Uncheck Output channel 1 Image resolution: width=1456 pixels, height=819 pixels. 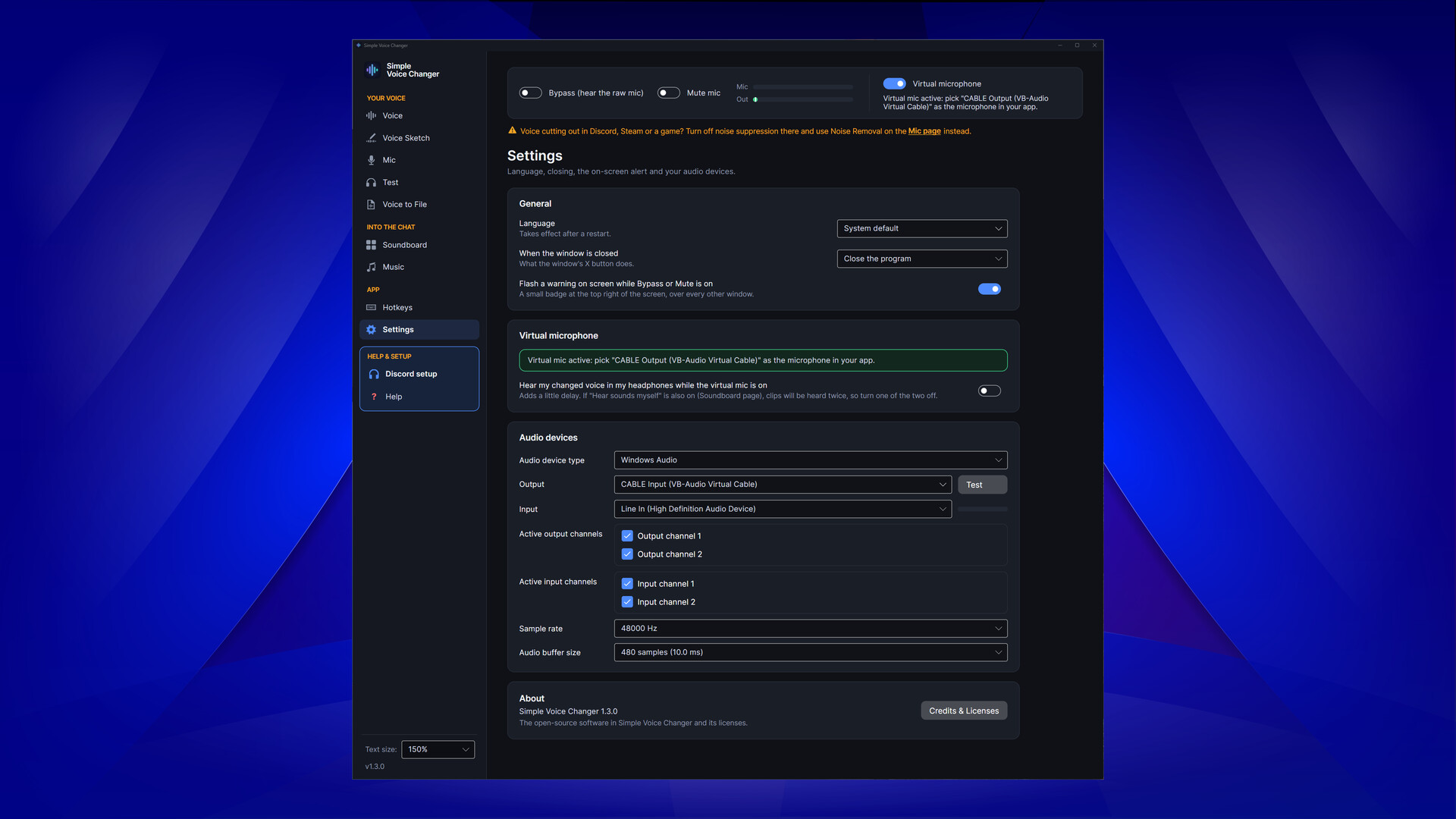pyautogui.click(x=627, y=536)
